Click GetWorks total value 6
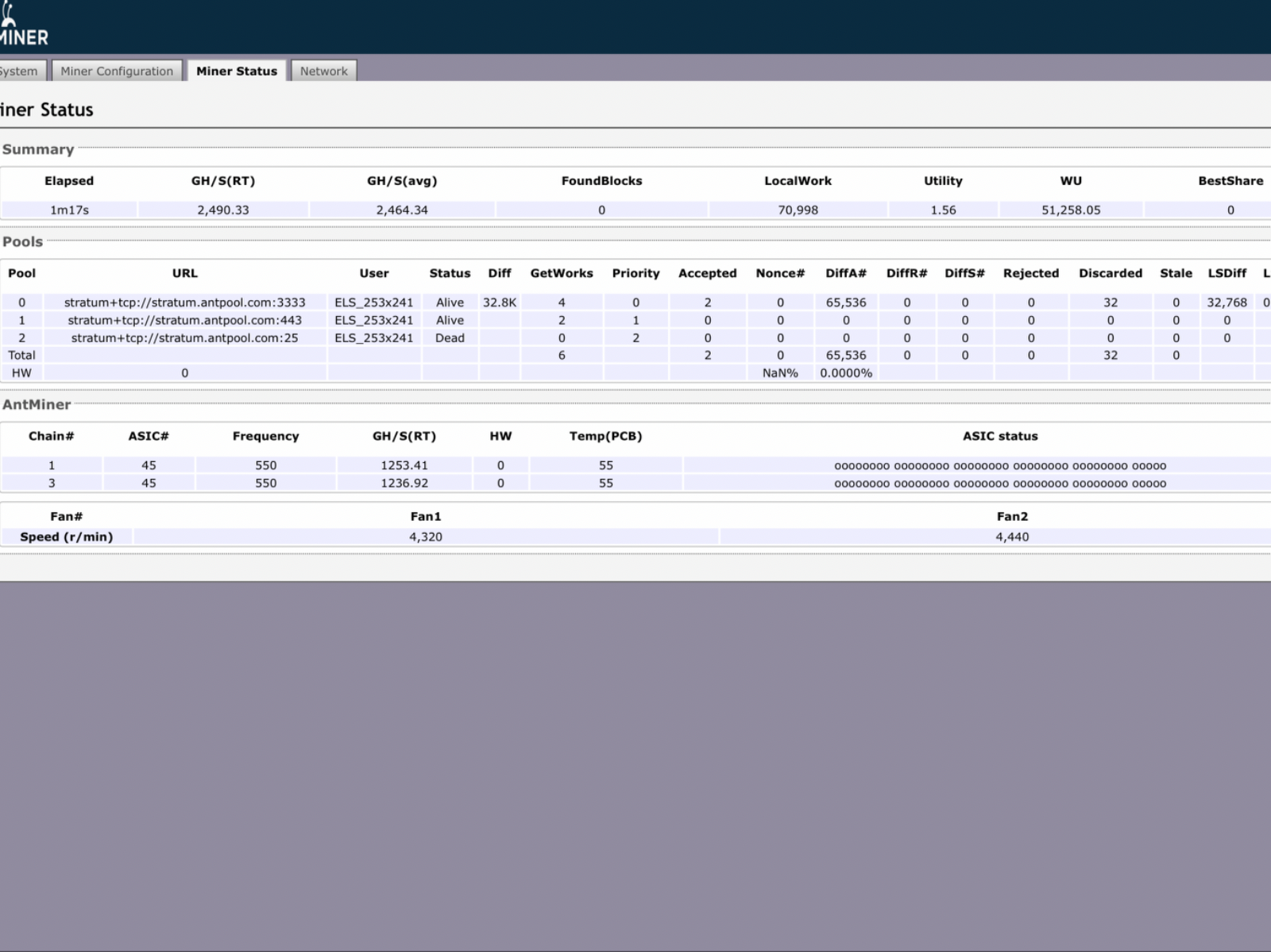 [x=562, y=355]
